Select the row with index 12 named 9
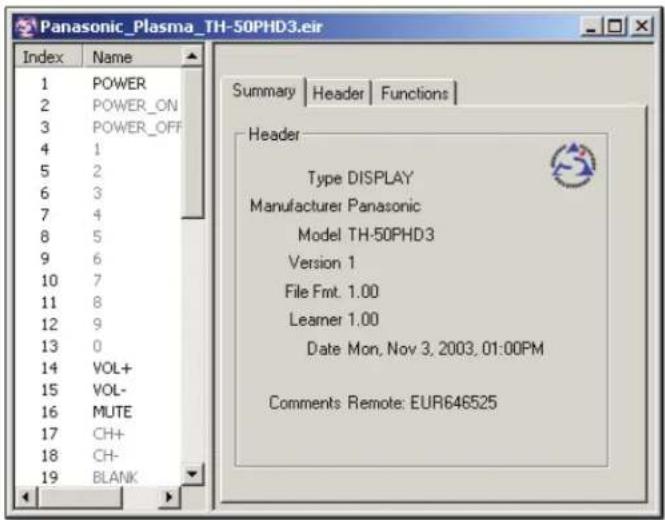 (x=98, y=324)
